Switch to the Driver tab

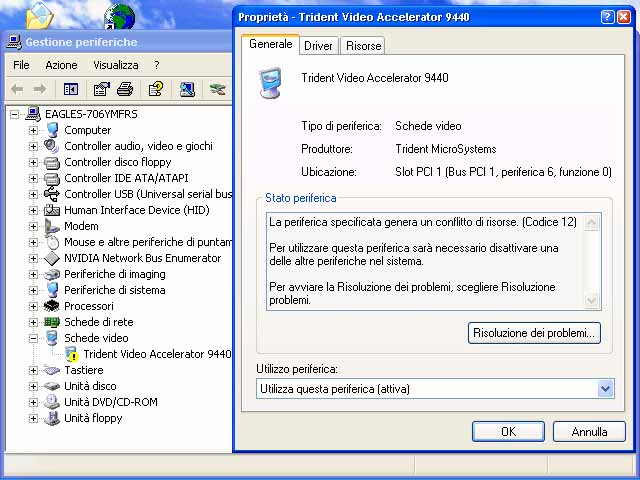pos(318,46)
